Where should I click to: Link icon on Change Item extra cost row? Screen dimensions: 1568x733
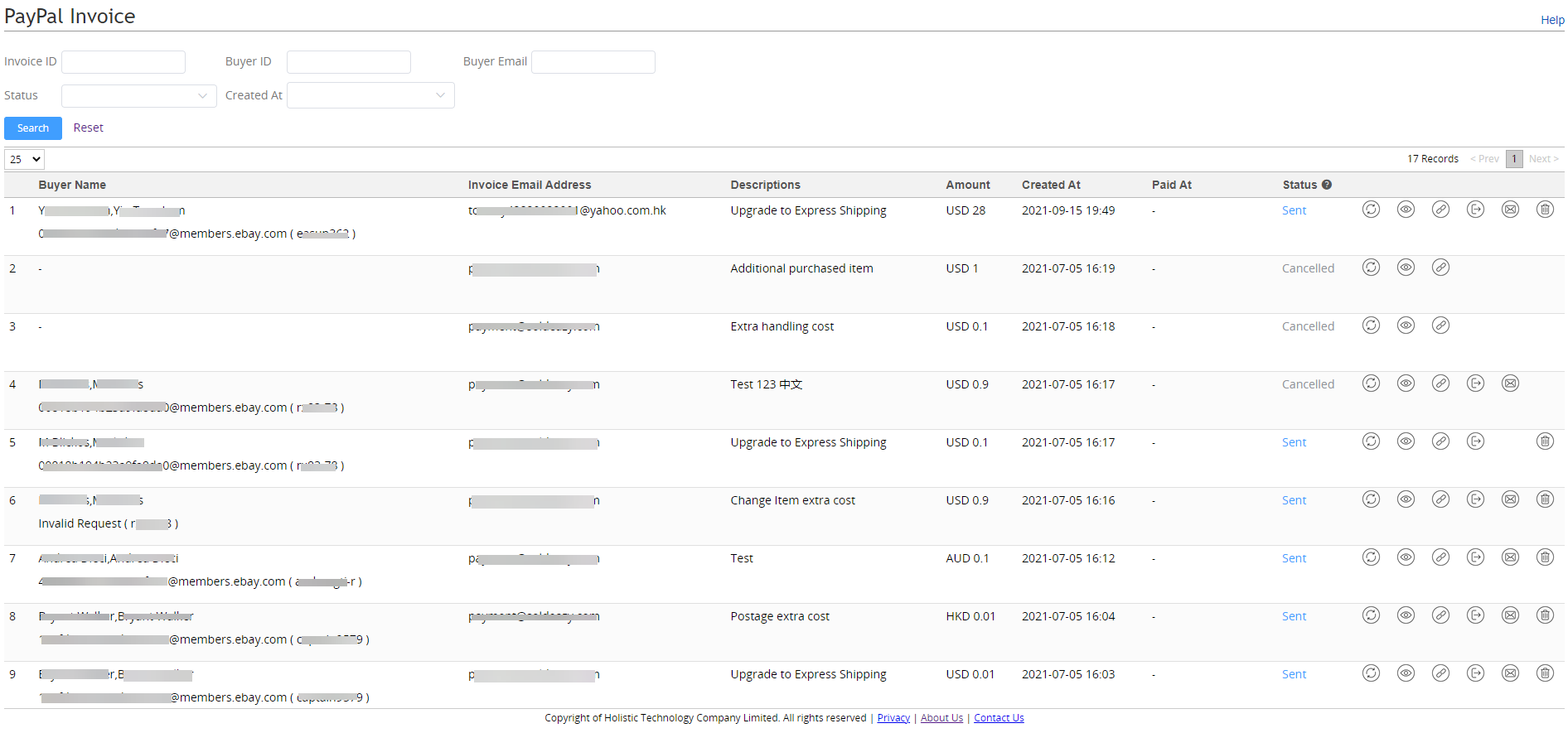coord(1441,499)
